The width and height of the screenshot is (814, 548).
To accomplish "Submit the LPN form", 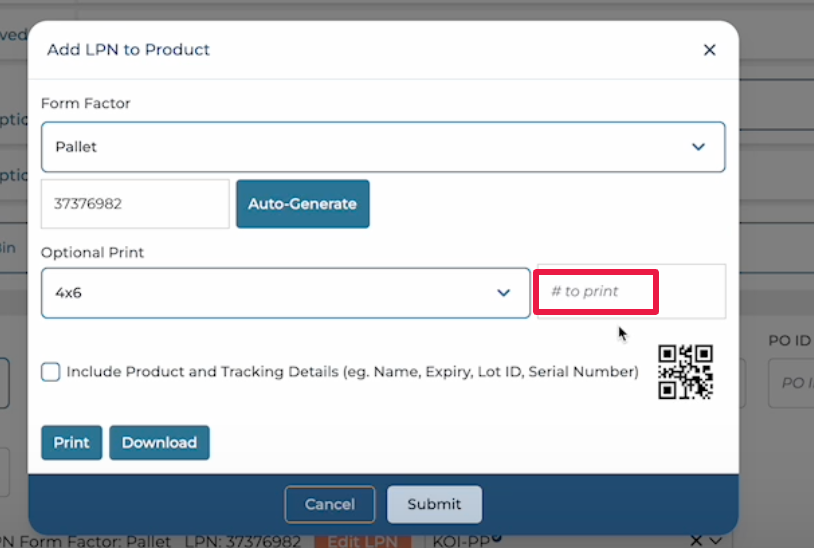I will pyautogui.click(x=434, y=504).
